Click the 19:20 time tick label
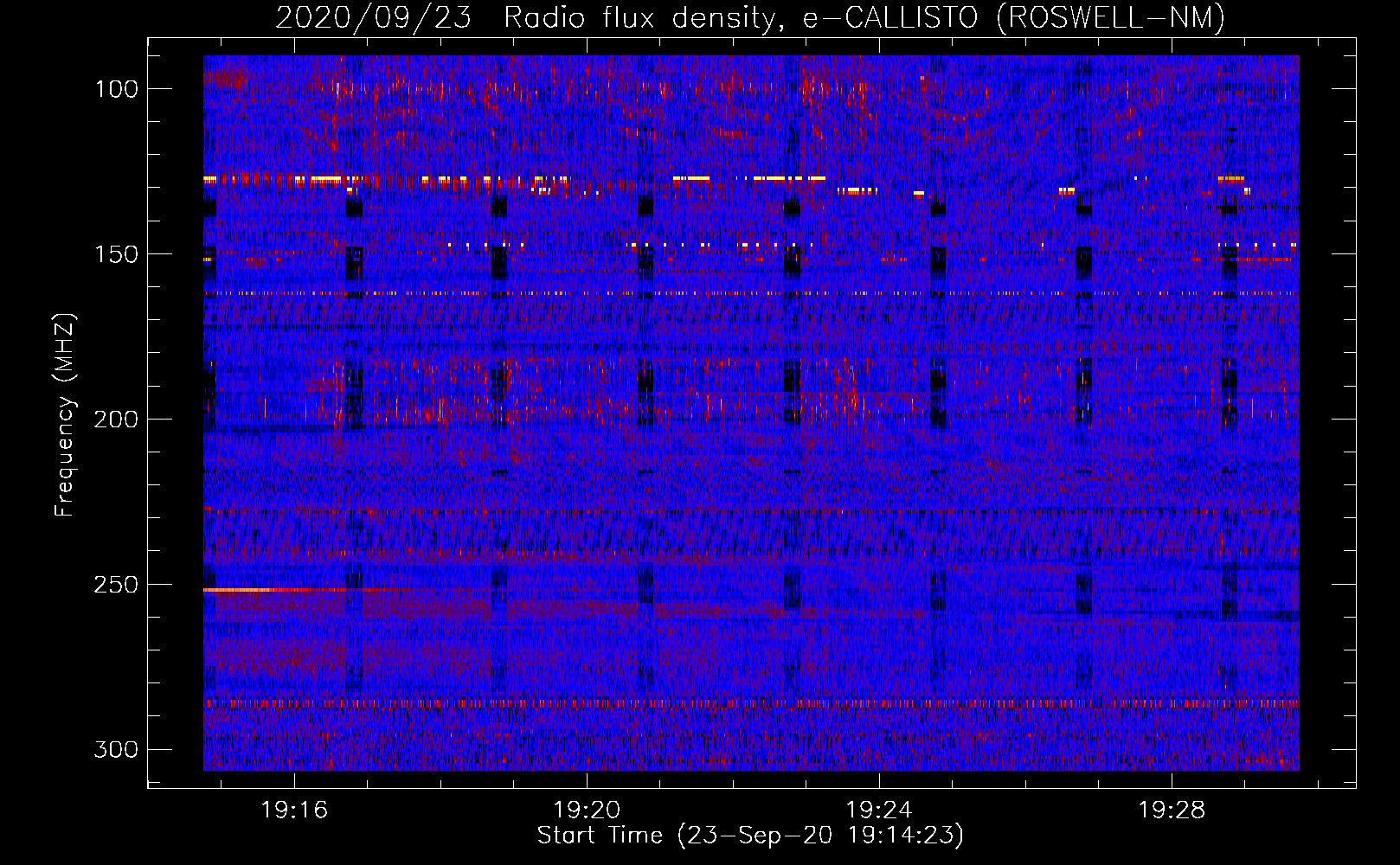 click(x=587, y=811)
